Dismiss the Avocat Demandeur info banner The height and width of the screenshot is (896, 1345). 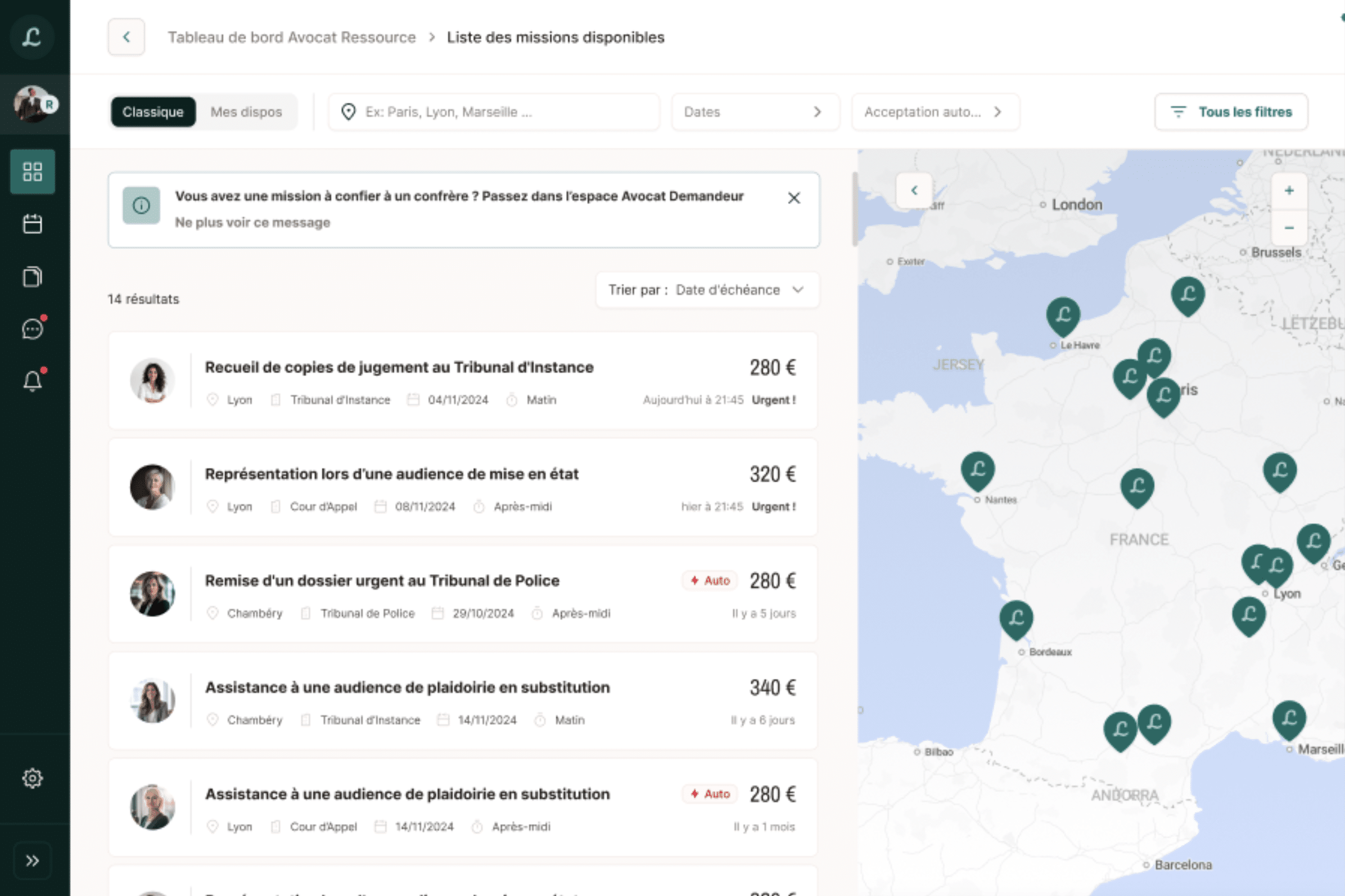793,198
